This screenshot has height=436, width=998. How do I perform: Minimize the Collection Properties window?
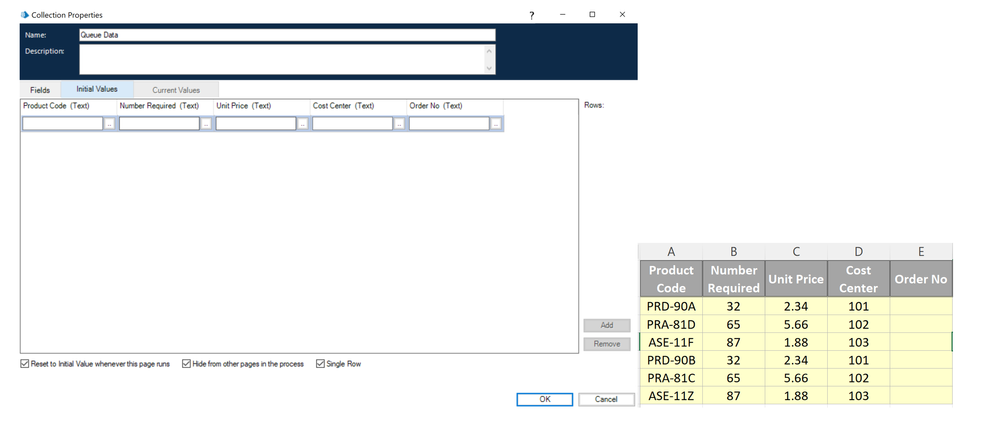(x=563, y=15)
